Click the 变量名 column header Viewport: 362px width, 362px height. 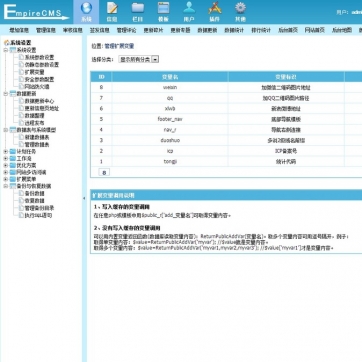(170, 77)
